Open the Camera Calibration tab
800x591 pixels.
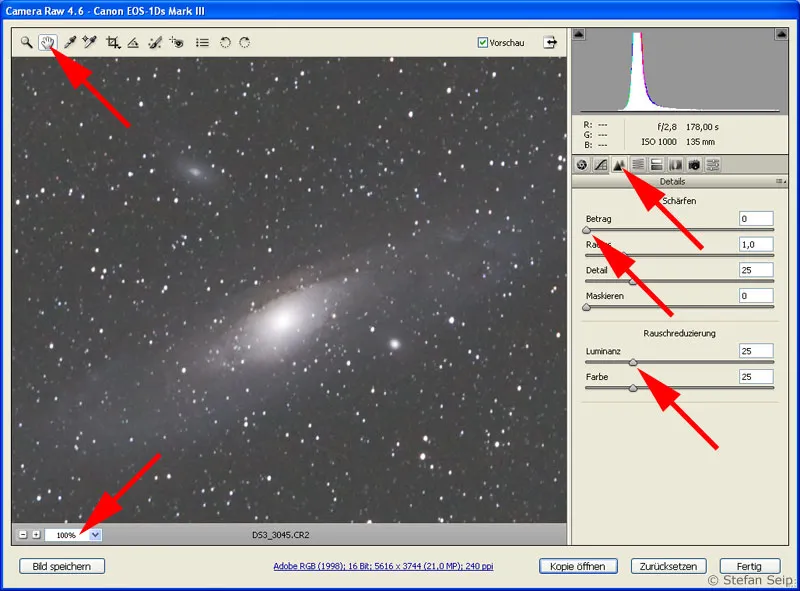pyautogui.click(x=694, y=165)
